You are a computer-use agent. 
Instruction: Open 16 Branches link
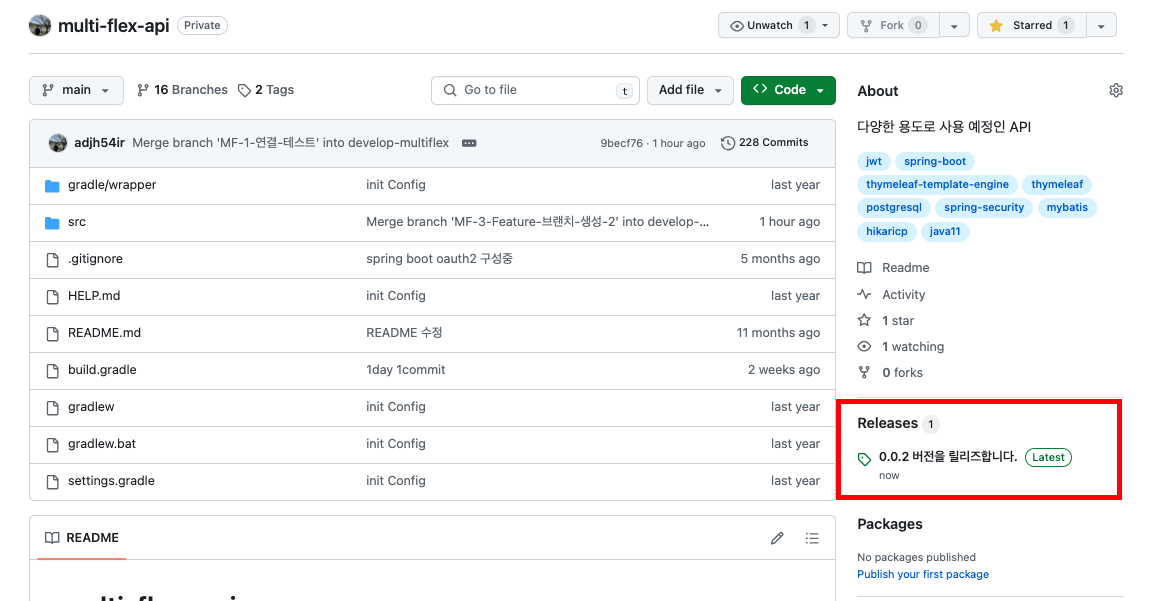click(x=183, y=90)
